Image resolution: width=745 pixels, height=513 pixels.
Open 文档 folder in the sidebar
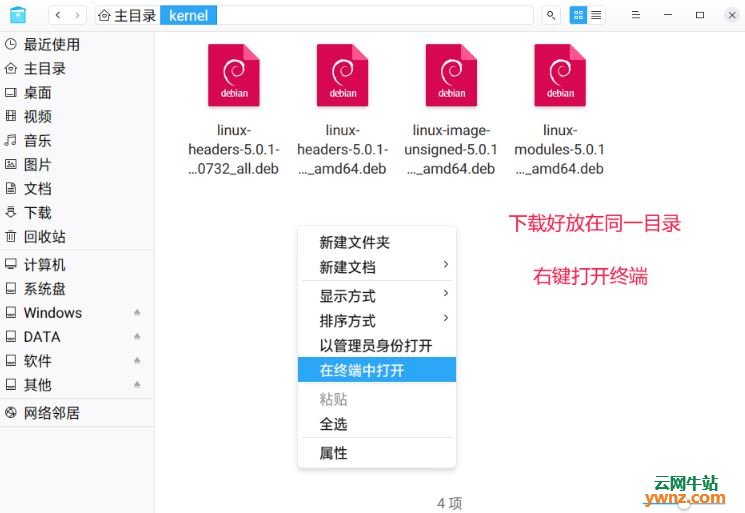(77, 189)
